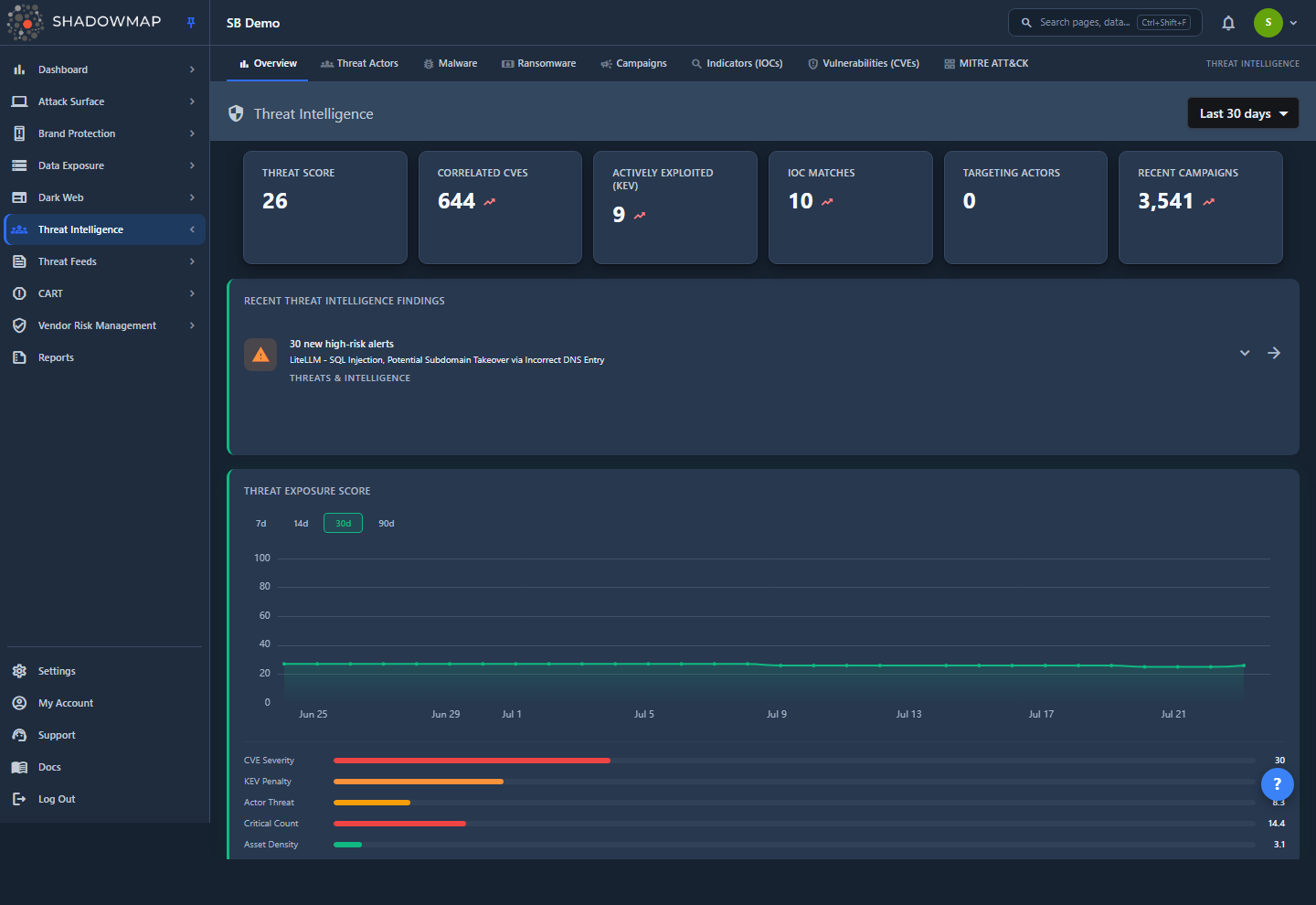Select the 30d chart range

[x=343, y=523]
